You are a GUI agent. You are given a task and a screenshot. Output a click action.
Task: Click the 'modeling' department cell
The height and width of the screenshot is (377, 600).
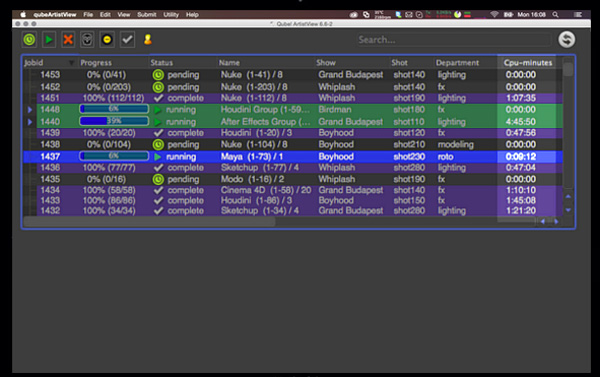pyautogui.click(x=456, y=145)
